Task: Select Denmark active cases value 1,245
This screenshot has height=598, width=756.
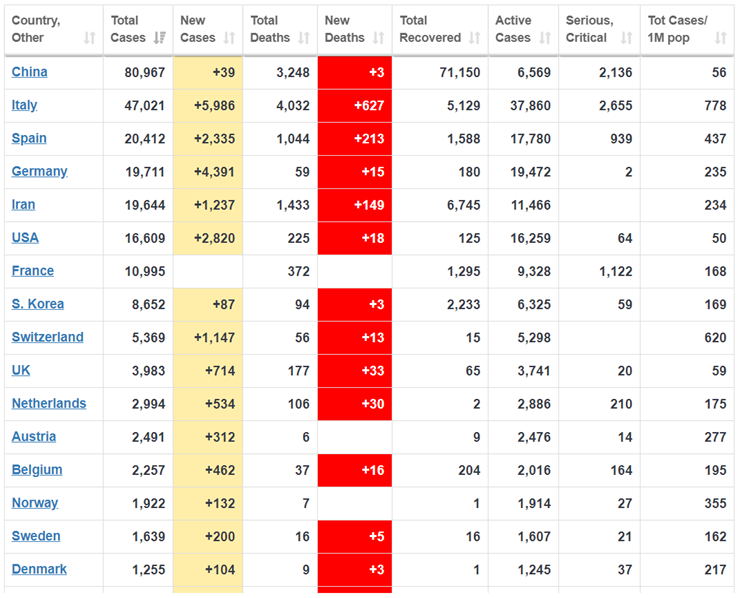Action: [x=534, y=570]
